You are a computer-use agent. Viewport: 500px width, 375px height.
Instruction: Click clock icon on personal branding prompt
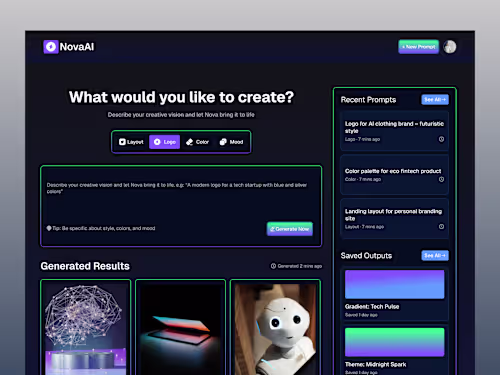[x=441, y=227]
